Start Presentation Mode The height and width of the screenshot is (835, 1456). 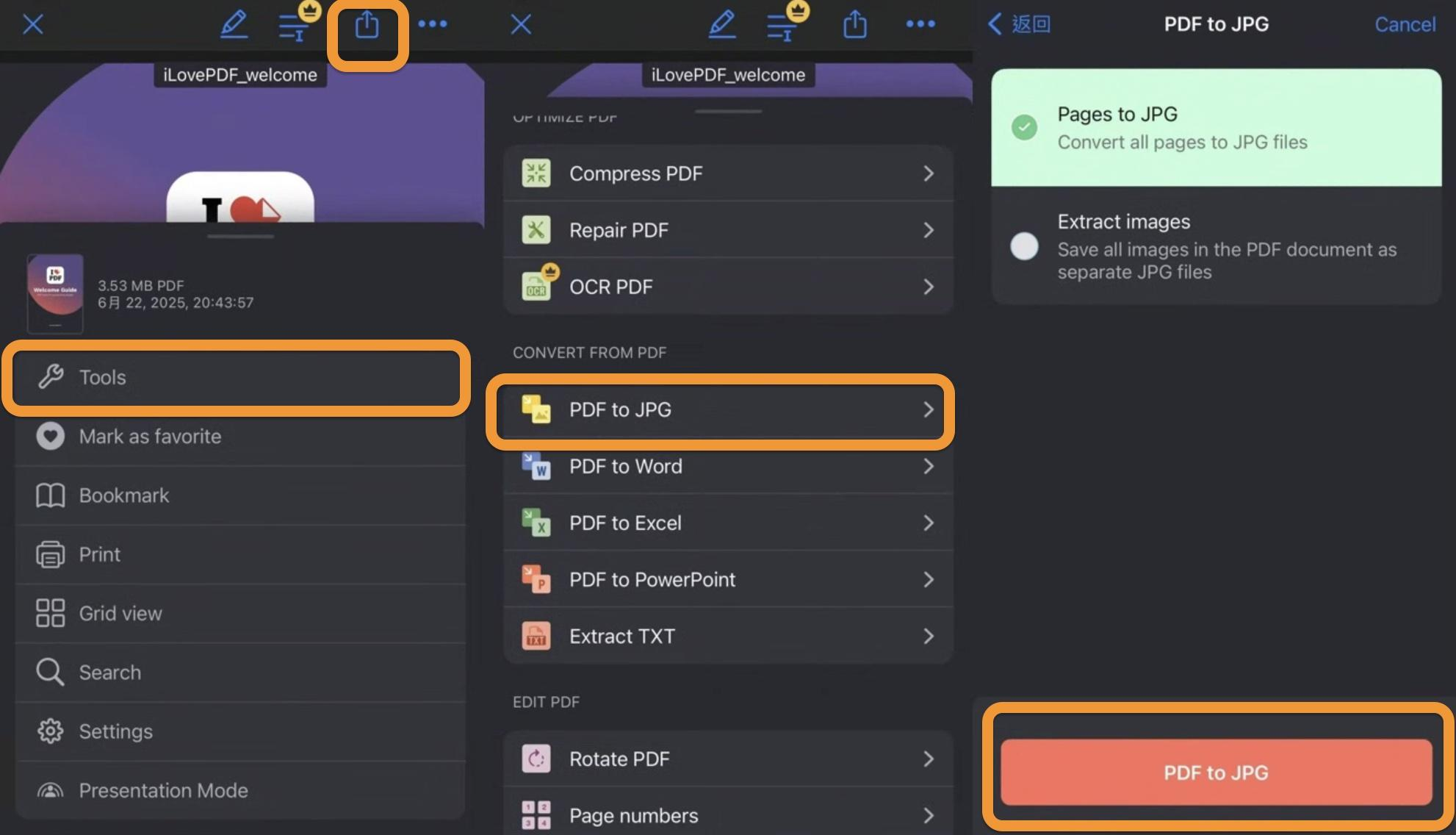pos(239,790)
